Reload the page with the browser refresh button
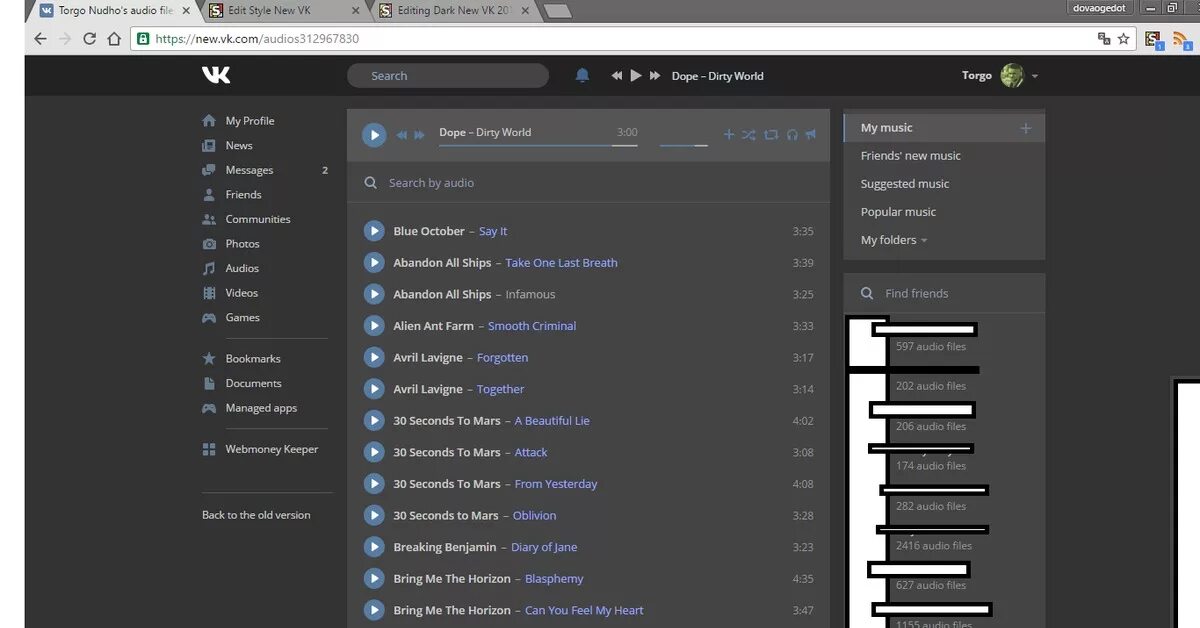1200x628 pixels. pyautogui.click(x=90, y=39)
